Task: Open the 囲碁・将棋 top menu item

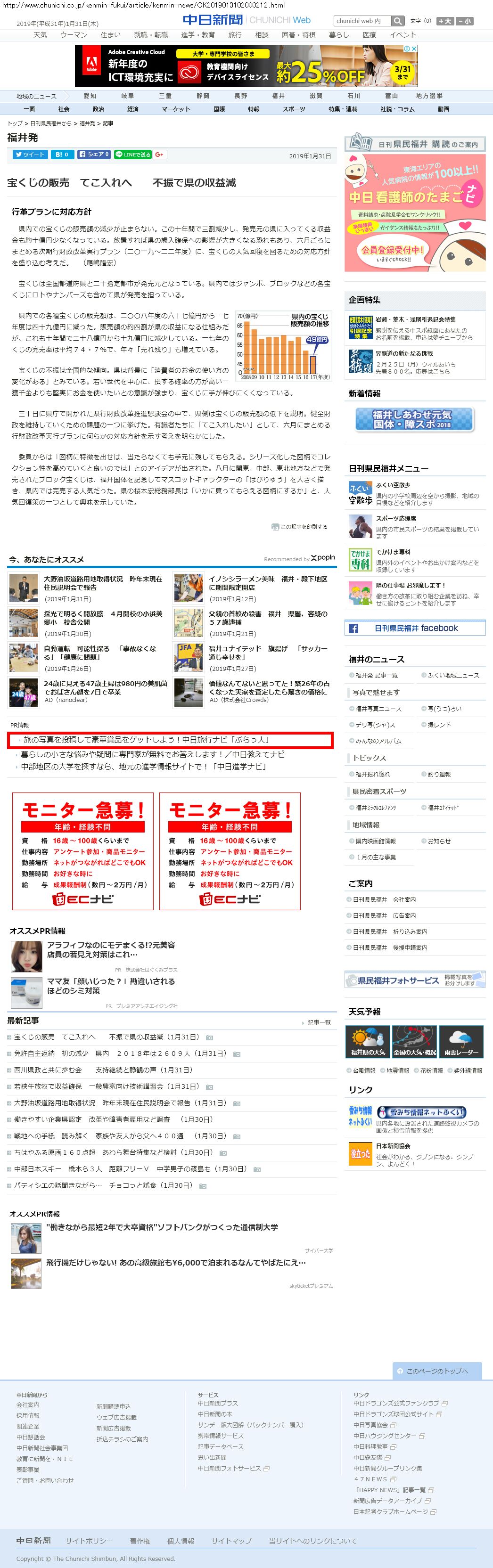Action: coord(298,35)
